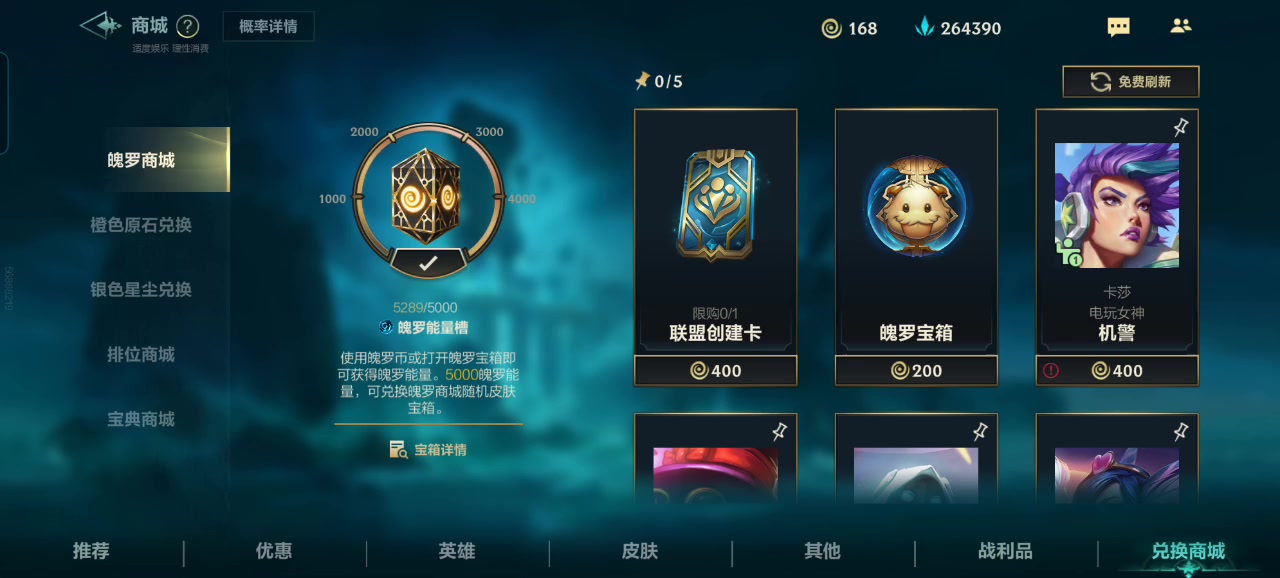The width and height of the screenshot is (1280, 578).
Task: Pin the second-row middle skin card
Action: (980, 431)
